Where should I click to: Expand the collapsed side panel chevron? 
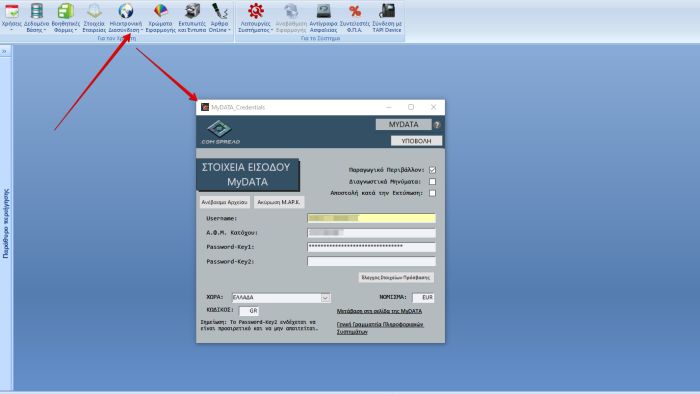tap(4, 51)
